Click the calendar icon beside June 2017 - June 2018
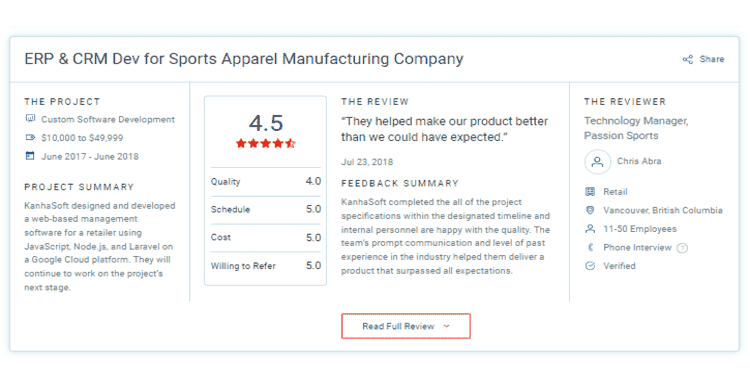This screenshot has width=750, height=385. [x=30, y=155]
